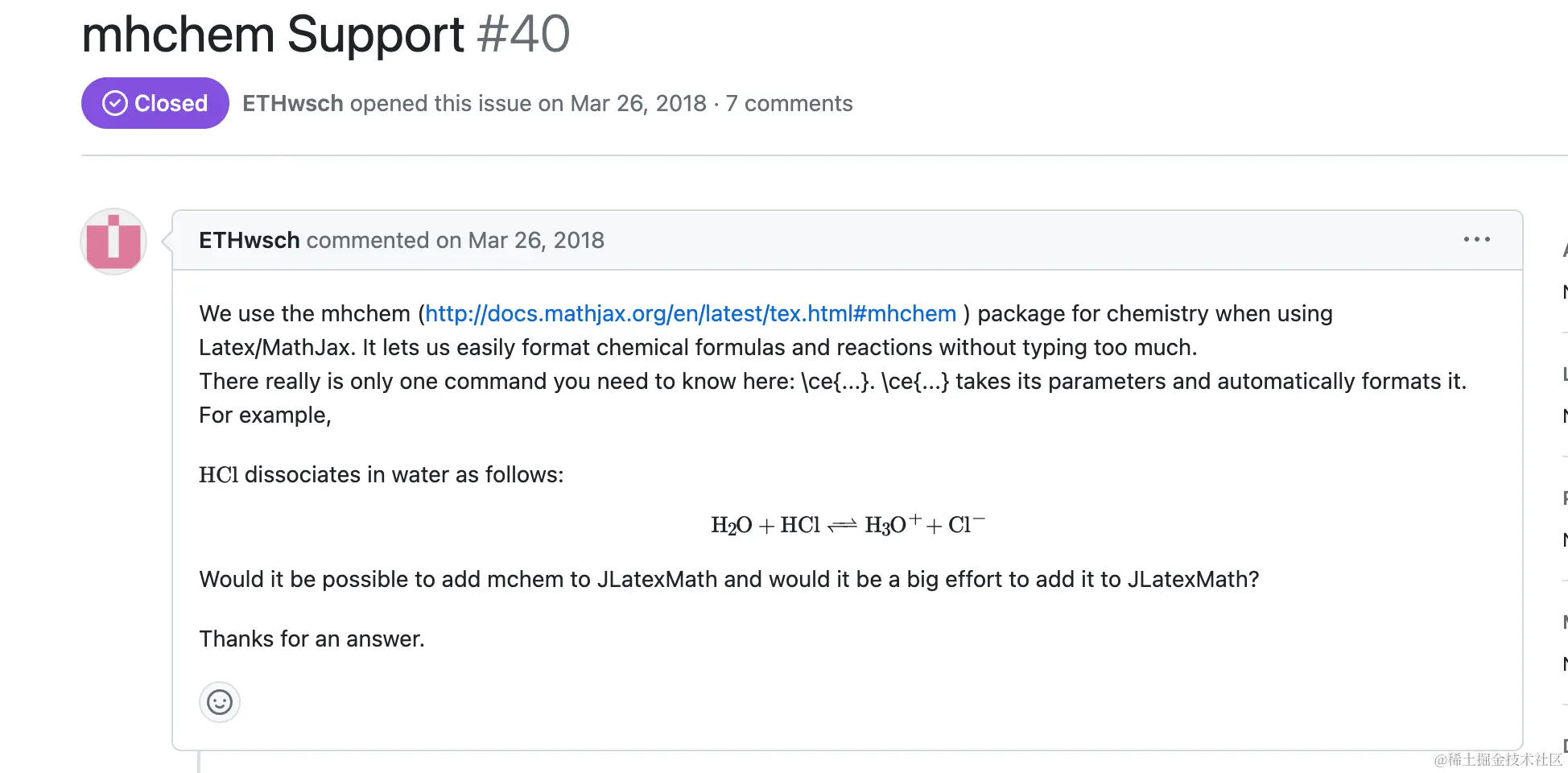The width and height of the screenshot is (1568, 773).
Task: Click the issue title 'mhchem Support'
Action: (274, 34)
